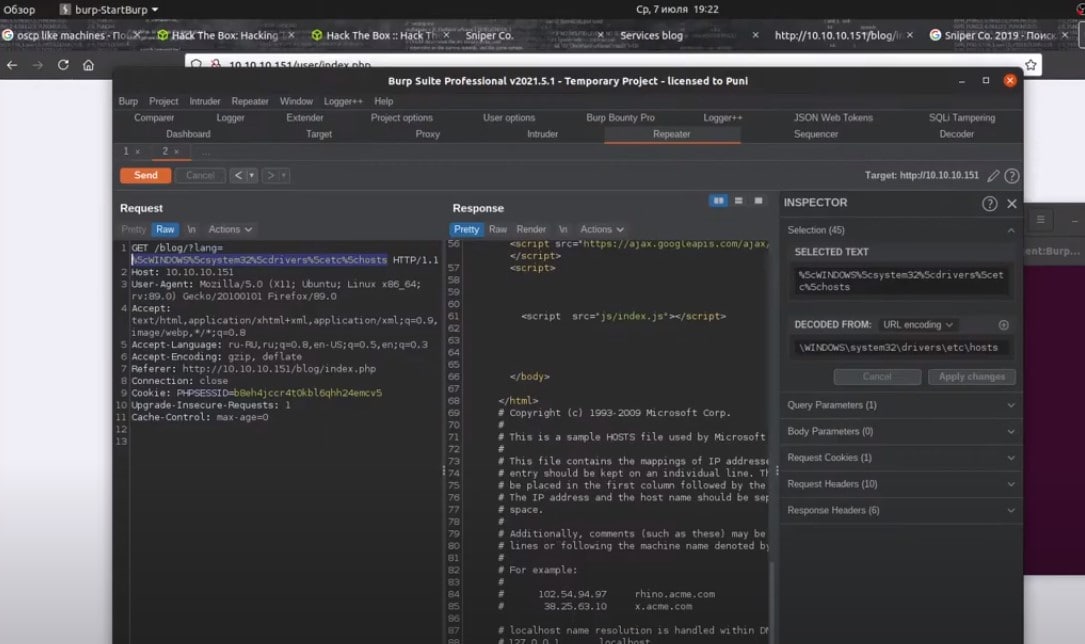The image size is (1085, 644).
Task: Click the Inspector help icon
Action: [x=989, y=203]
